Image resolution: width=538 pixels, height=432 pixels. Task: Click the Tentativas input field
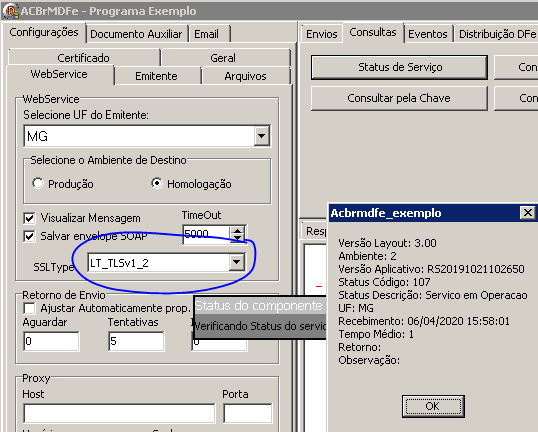(136, 341)
